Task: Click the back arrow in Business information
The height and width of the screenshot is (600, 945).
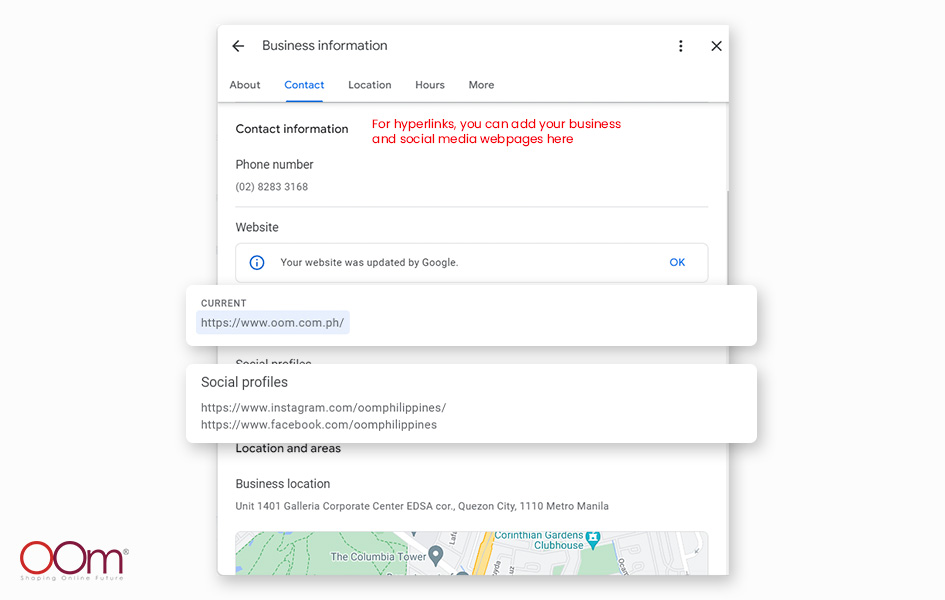Action: tap(238, 46)
